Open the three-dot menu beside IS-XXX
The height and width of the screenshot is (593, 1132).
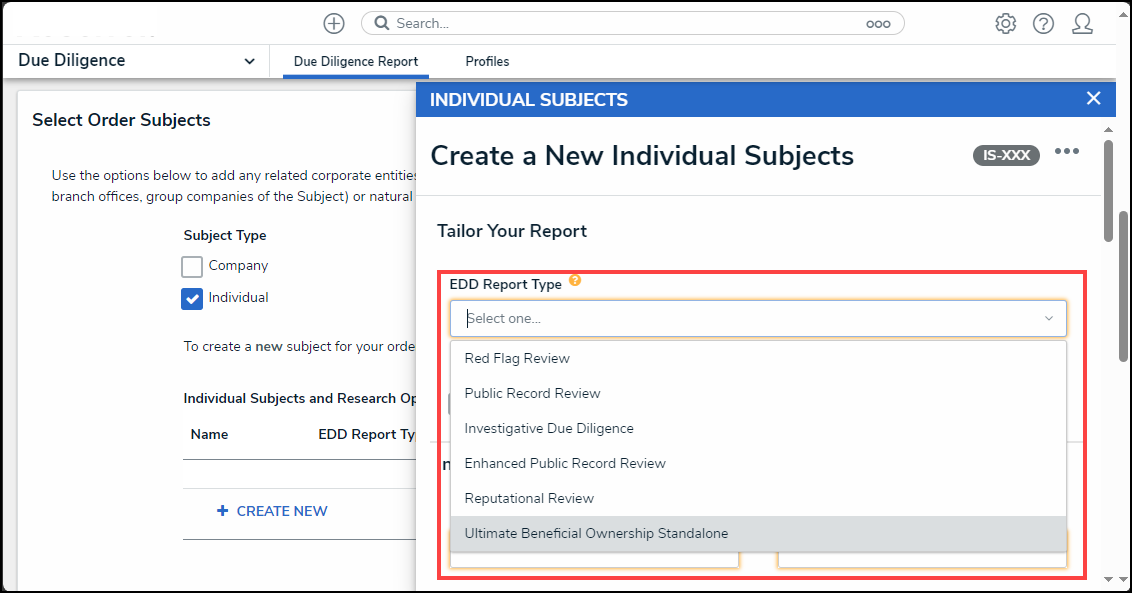1066,152
